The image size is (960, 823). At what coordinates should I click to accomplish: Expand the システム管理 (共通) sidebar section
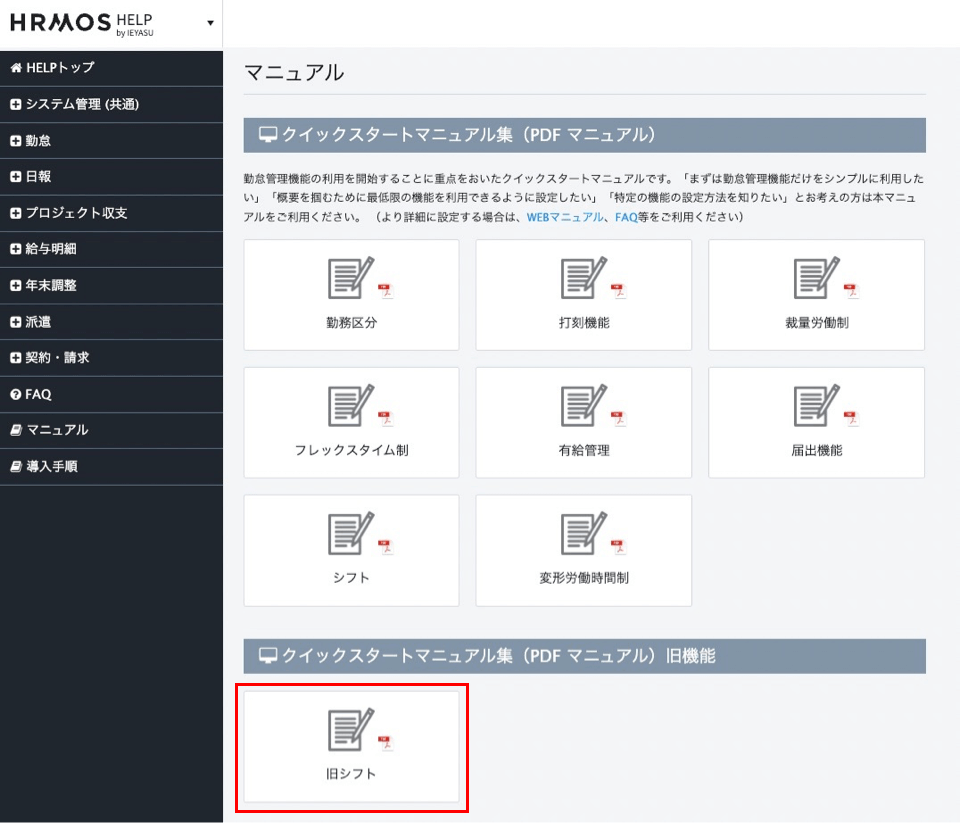click(x=75, y=104)
